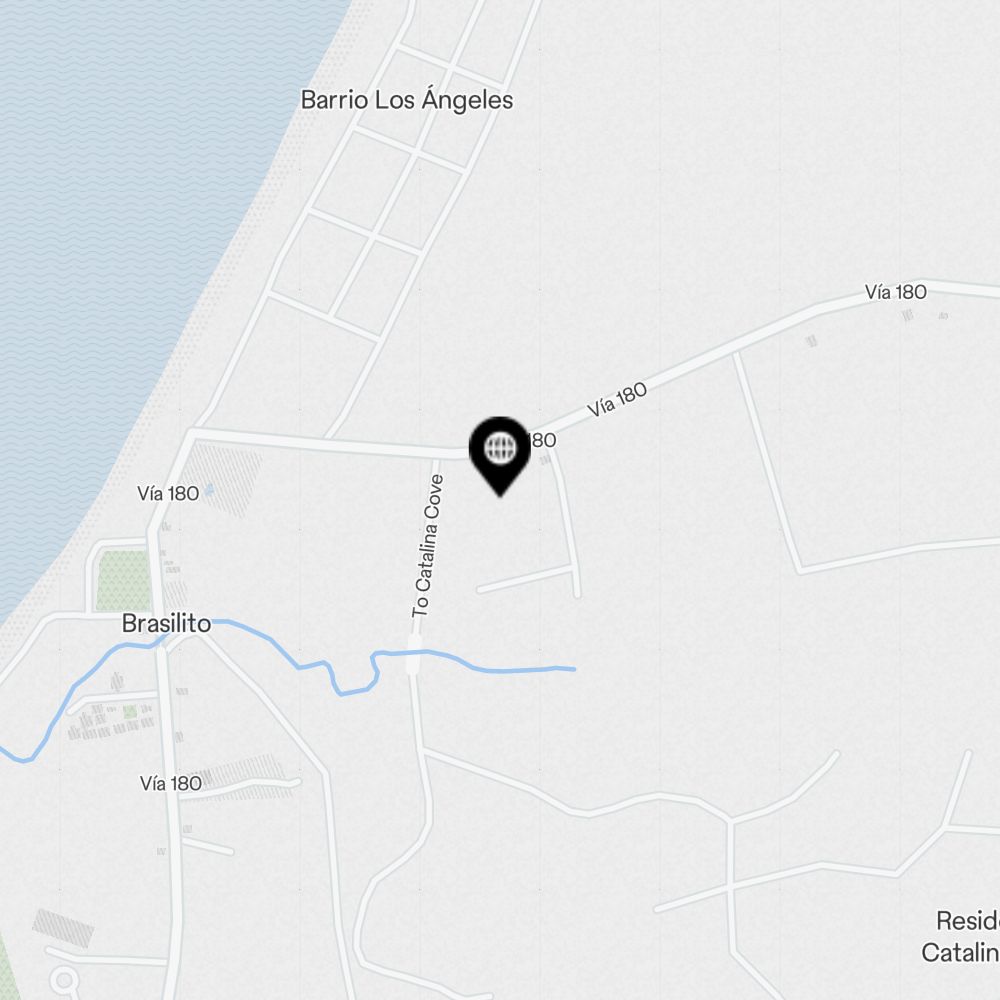Click the dark hatched block near roundabout
The width and height of the screenshot is (1000, 1000).
tap(63, 928)
